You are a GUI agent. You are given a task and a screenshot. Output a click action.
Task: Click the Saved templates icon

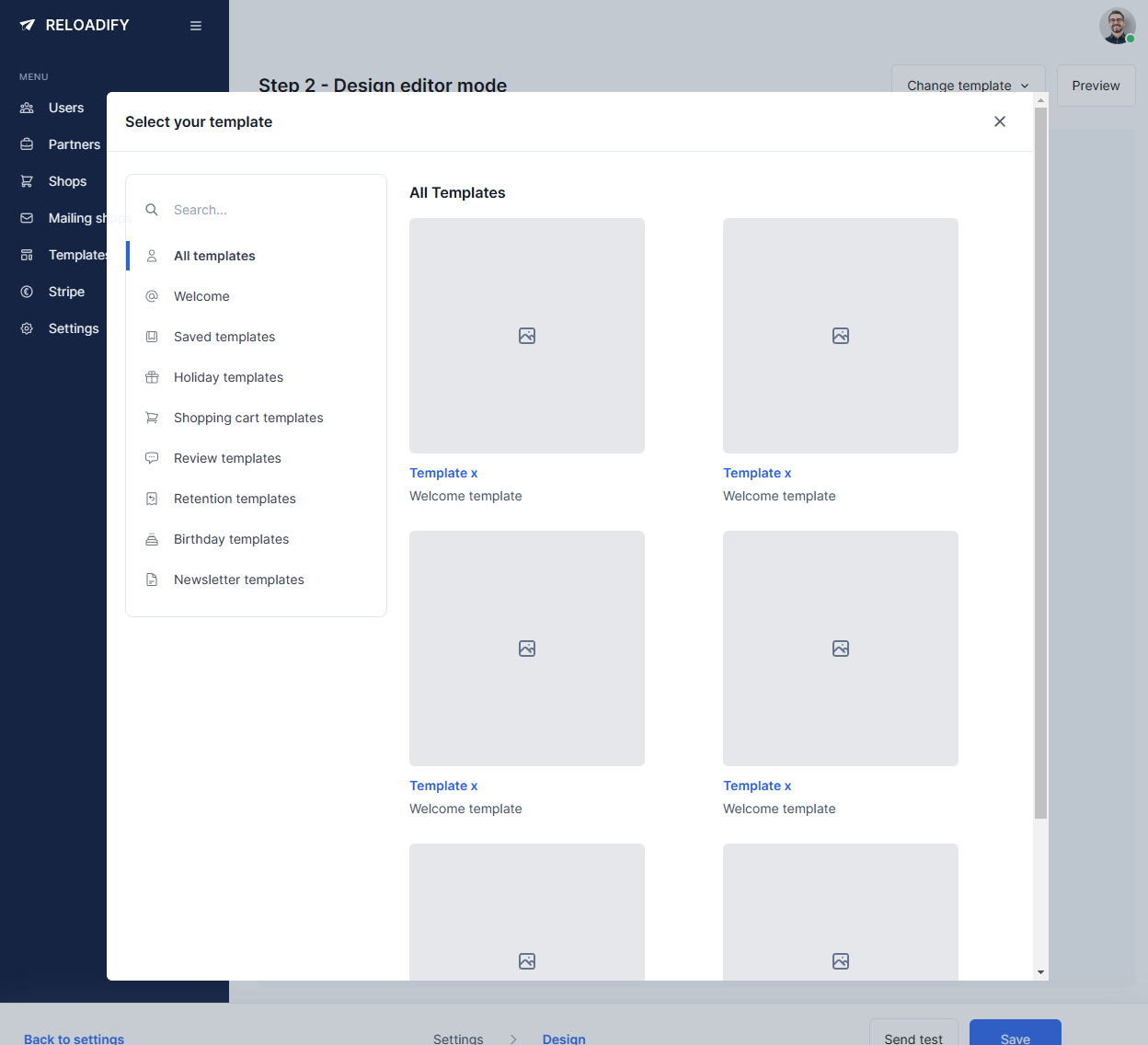(x=152, y=337)
